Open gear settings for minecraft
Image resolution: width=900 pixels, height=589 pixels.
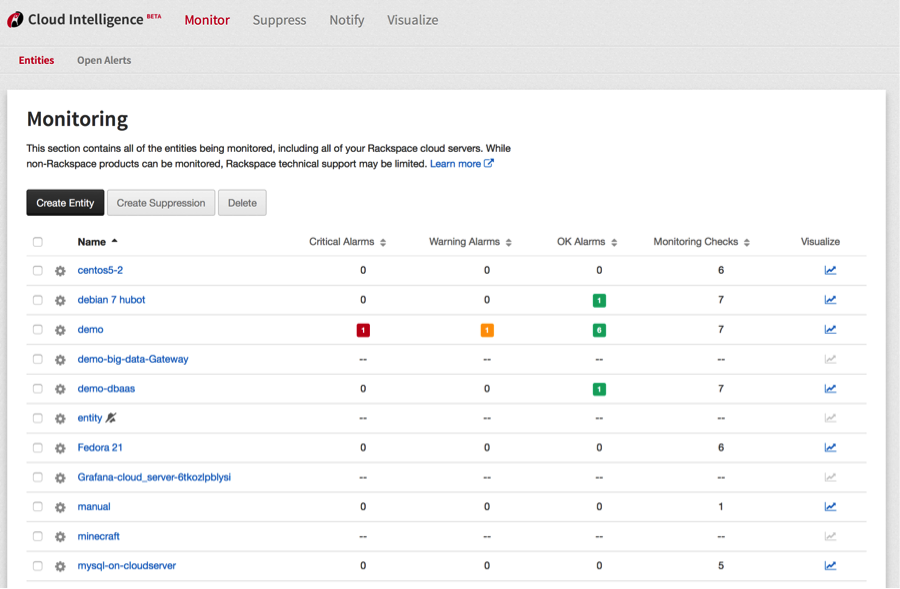[60, 537]
